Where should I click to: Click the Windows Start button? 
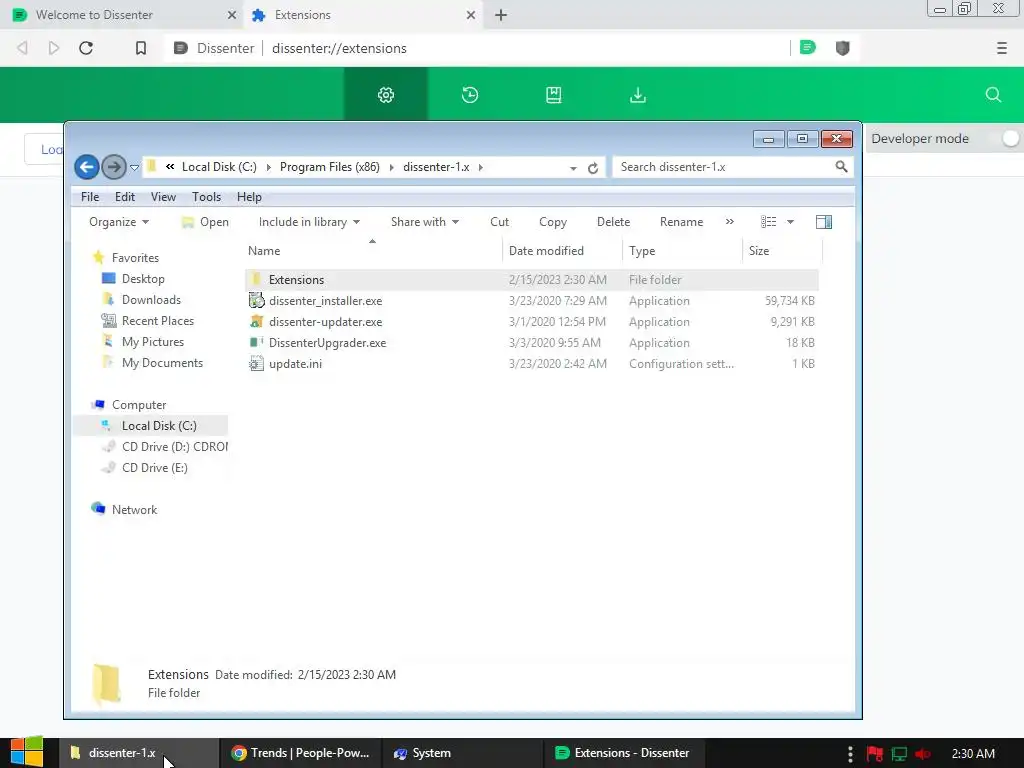(x=27, y=752)
